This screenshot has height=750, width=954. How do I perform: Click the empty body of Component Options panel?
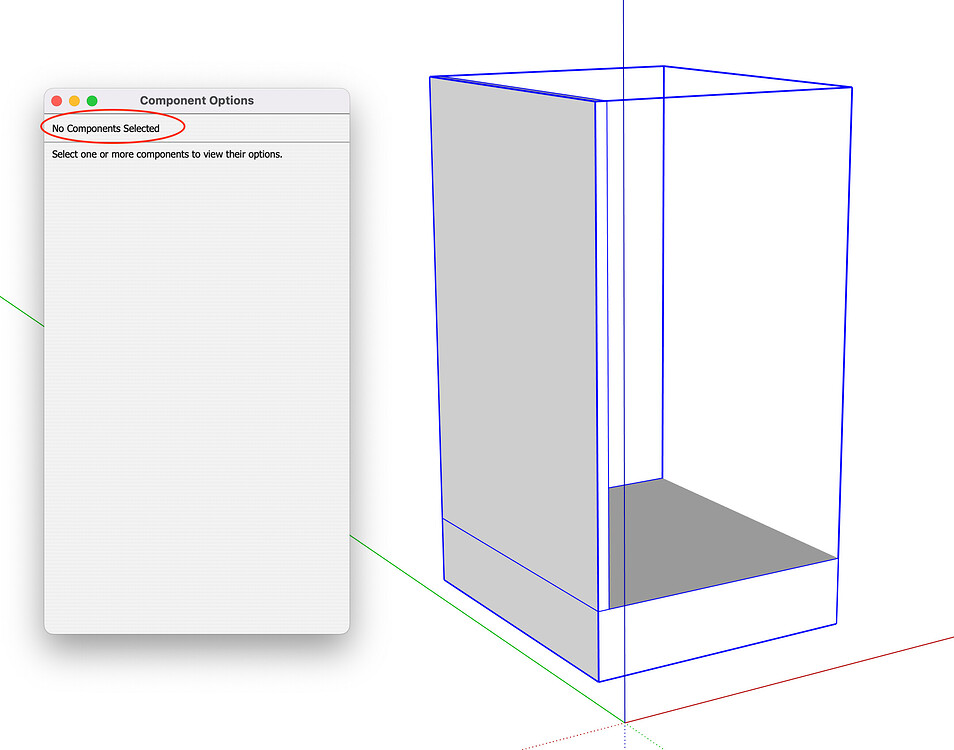click(195, 400)
